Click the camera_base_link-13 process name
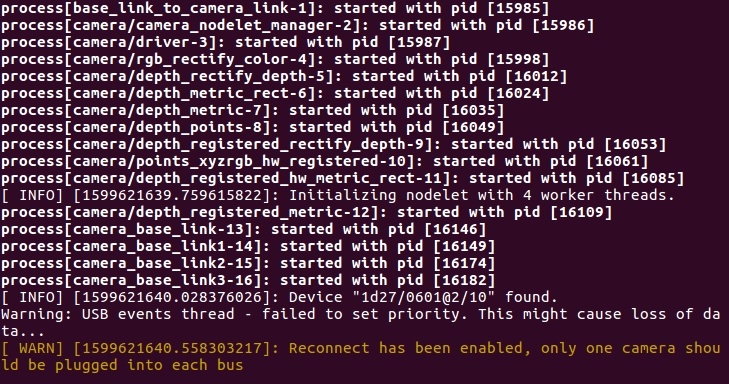This screenshot has width=729, height=384. point(163,230)
